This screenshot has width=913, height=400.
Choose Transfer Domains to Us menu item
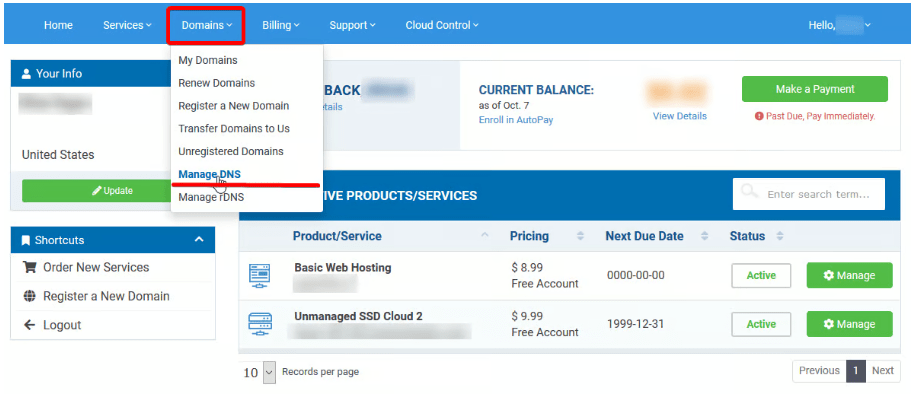point(234,129)
